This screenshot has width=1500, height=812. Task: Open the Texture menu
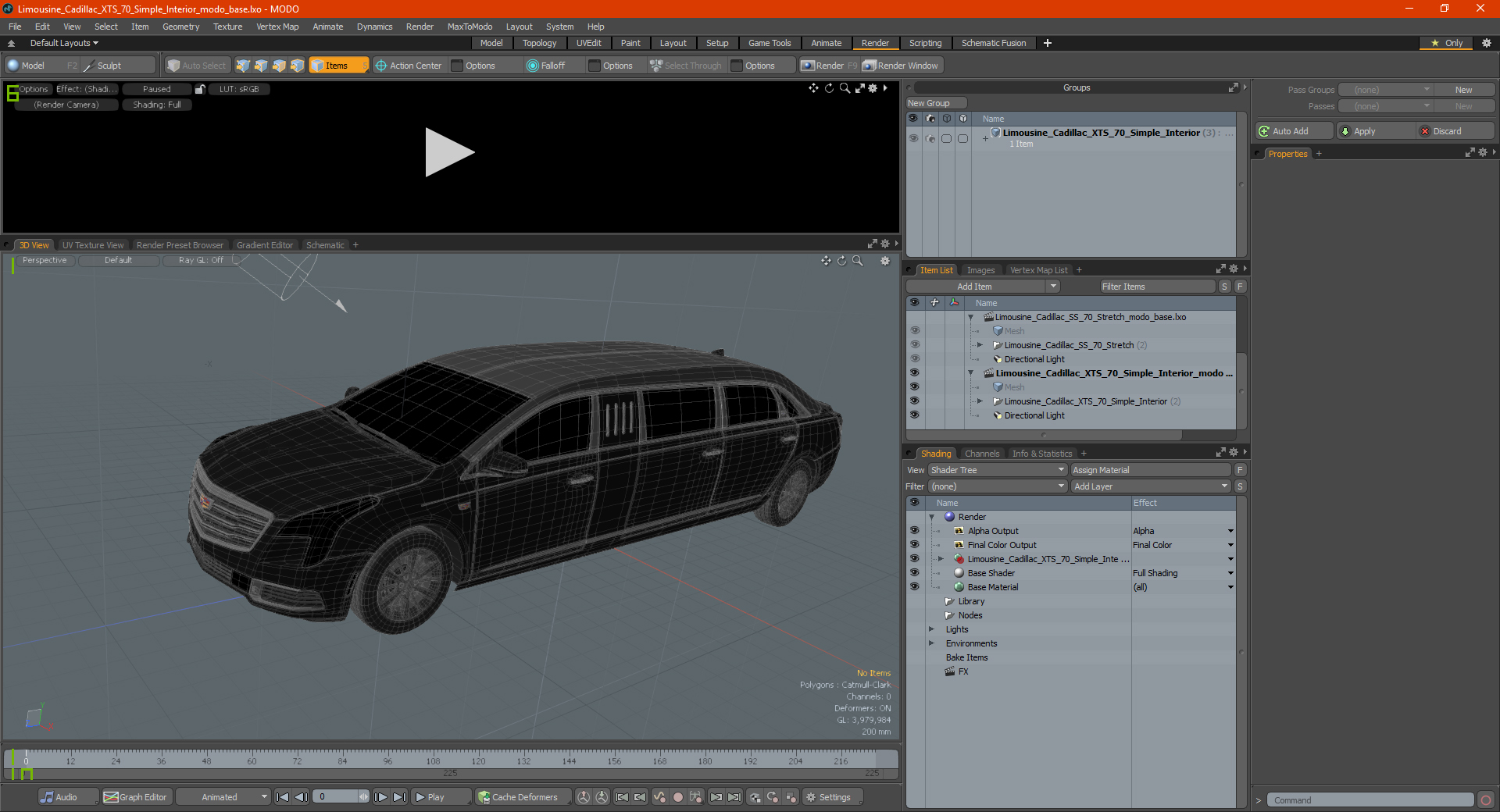click(x=227, y=27)
